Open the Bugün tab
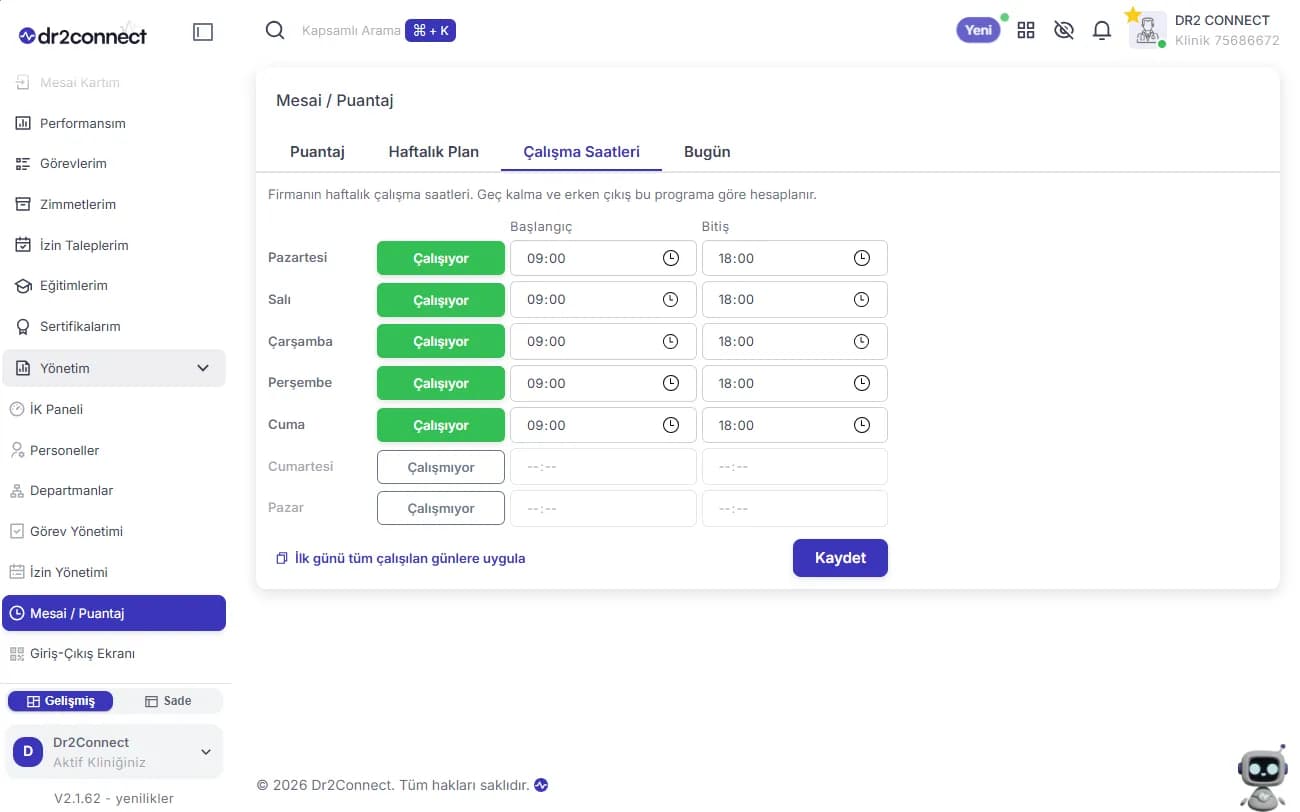The width and height of the screenshot is (1300, 812). [707, 152]
